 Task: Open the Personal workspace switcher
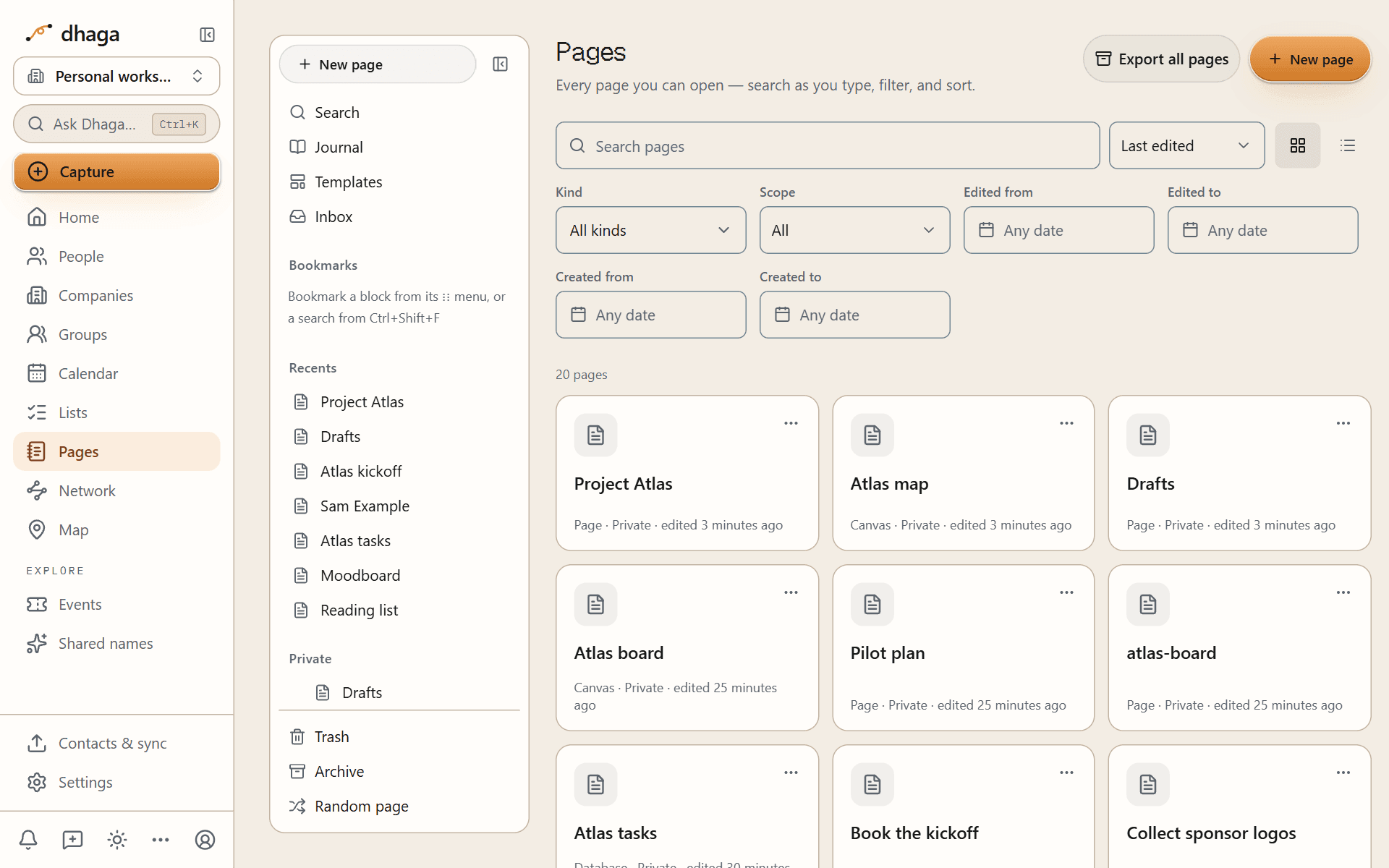(116, 76)
